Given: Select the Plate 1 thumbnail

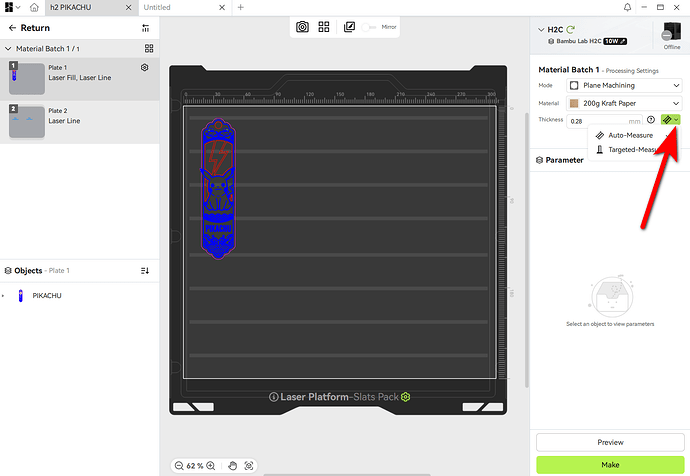Looking at the screenshot, I should pyautogui.click(x=26, y=78).
